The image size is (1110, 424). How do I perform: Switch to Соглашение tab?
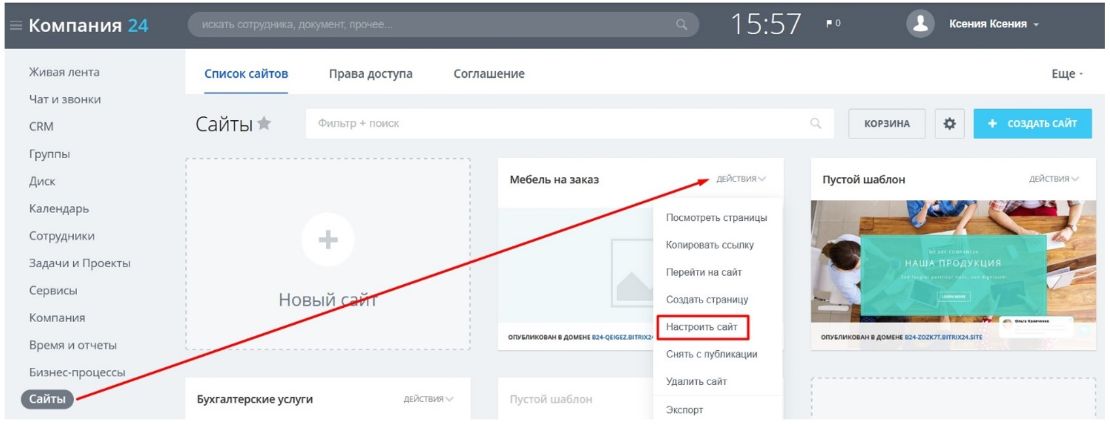point(489,74)
